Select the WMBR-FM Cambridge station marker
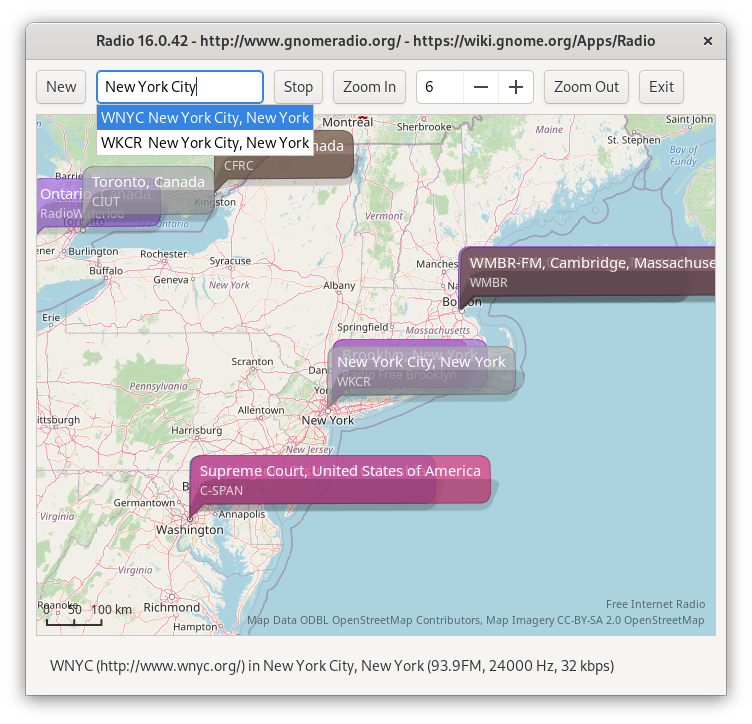The width and height of the screenshot is (752, 724). [x=590, y=272]
